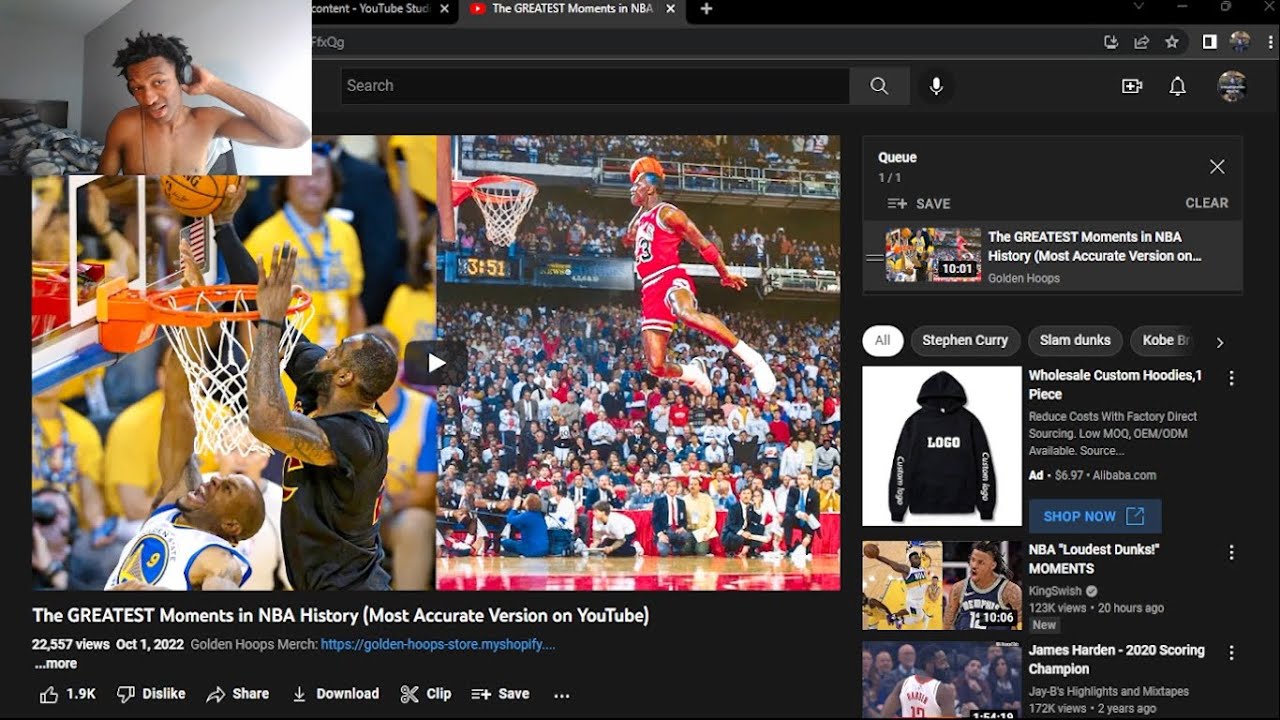Viewport: 1280px width, 720px height.
Task: Close the Queue panel
Action: 1217,167
